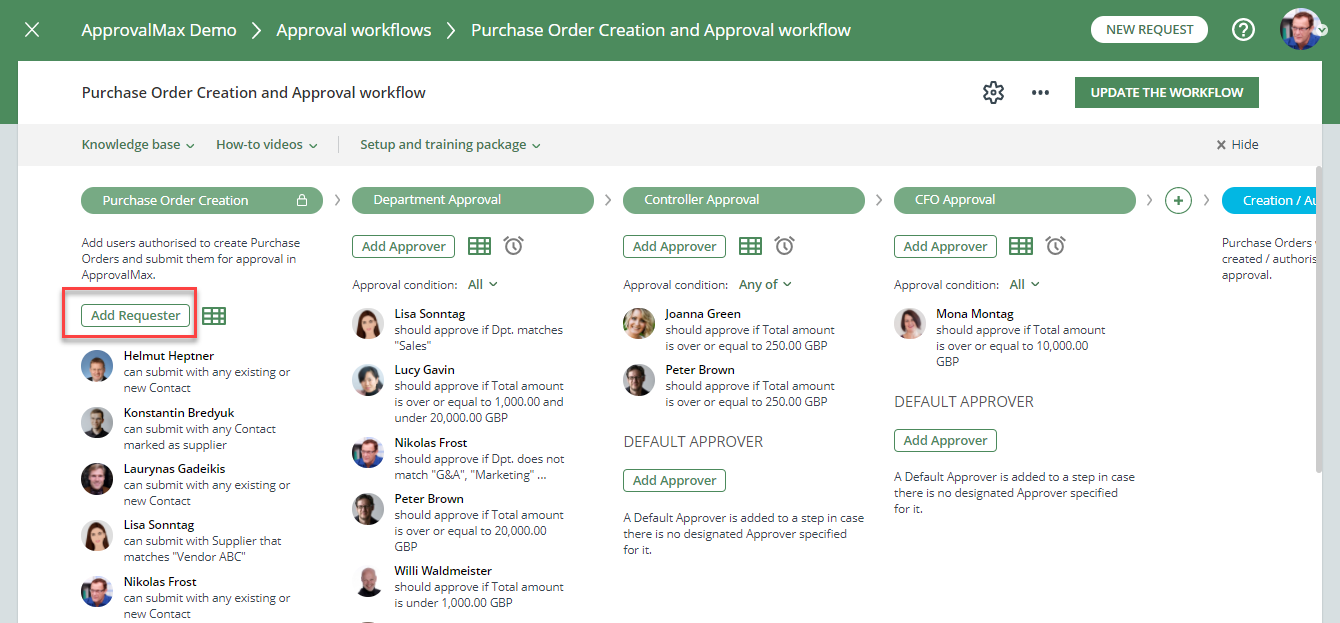The height and width of the screenshot is (623, 1340).
Task: Set Controller Approval deadline clock icon
Action: click(x=784, y=246)
